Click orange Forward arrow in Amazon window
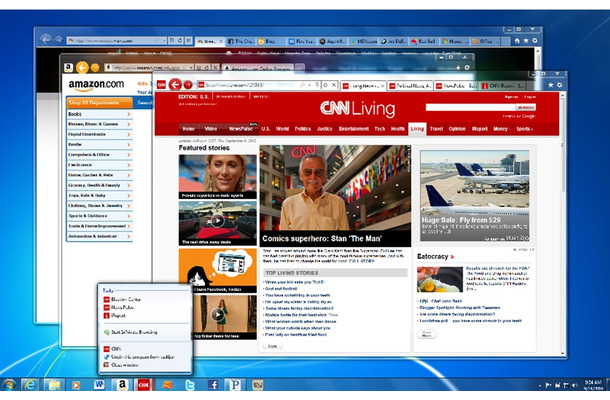This screenshot has width=610, height=400. [95, 68]
